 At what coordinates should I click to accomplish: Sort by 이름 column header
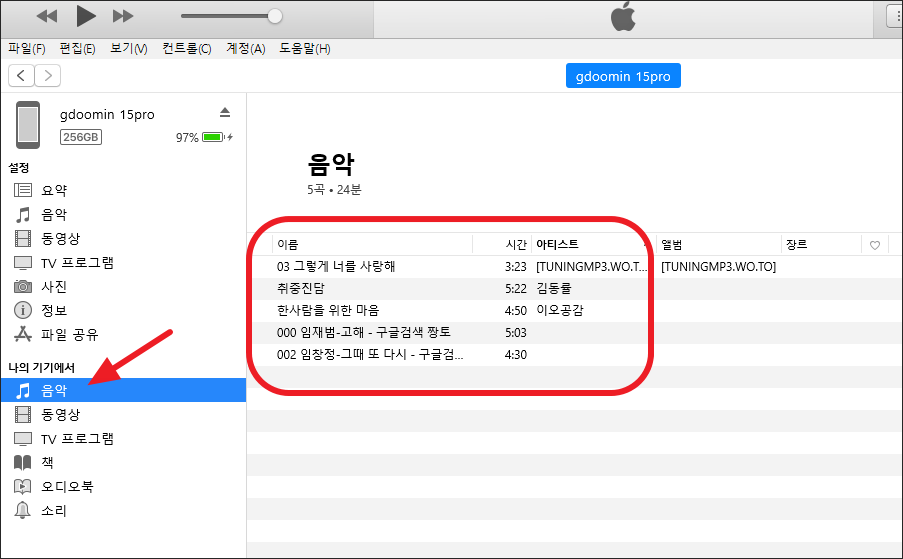pos(372,245)
